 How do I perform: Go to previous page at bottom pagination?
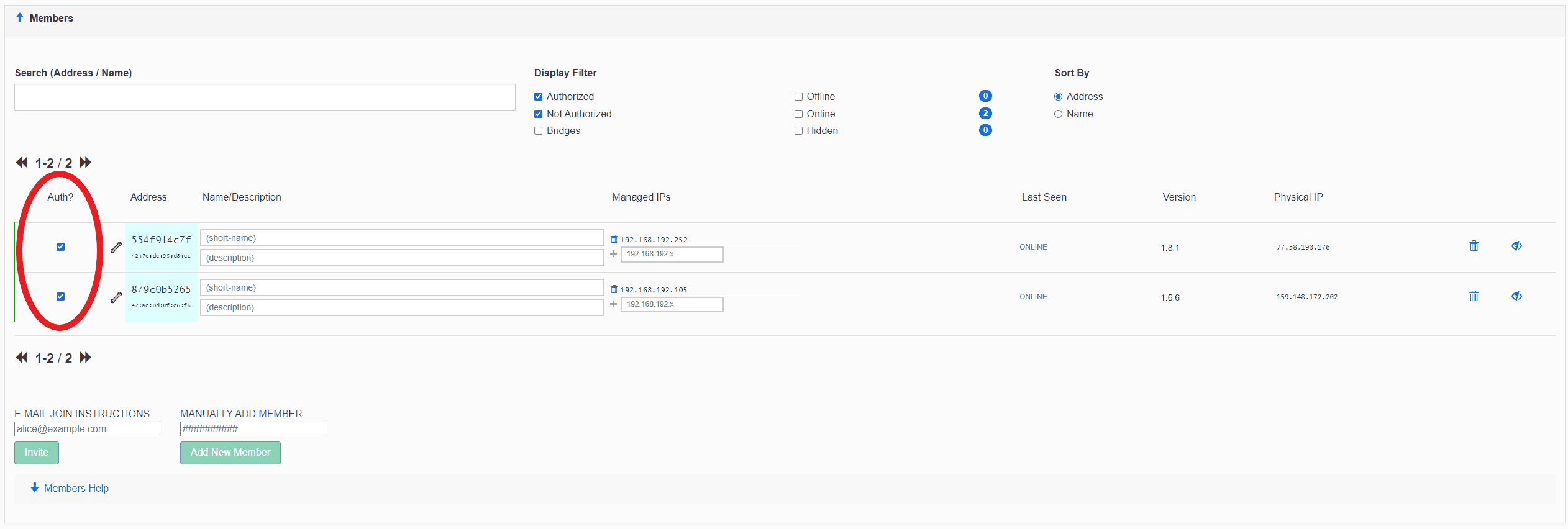tap(22, 358)
